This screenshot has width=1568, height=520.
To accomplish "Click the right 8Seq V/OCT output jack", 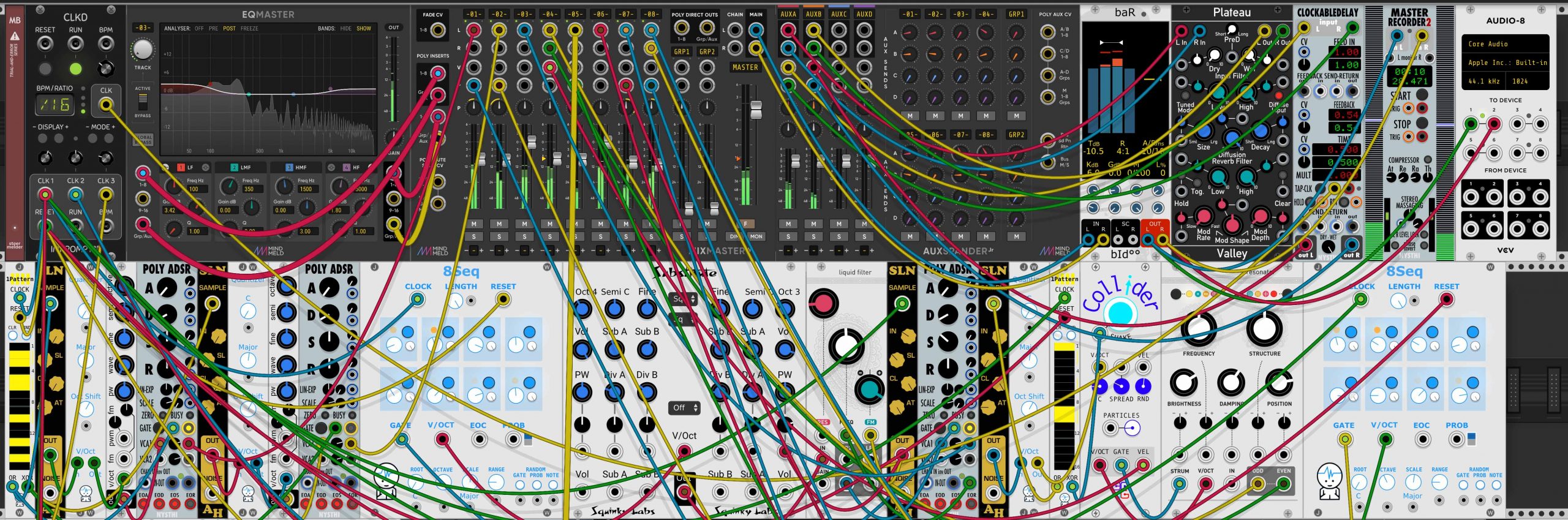I will click(x=1385, y=439).
